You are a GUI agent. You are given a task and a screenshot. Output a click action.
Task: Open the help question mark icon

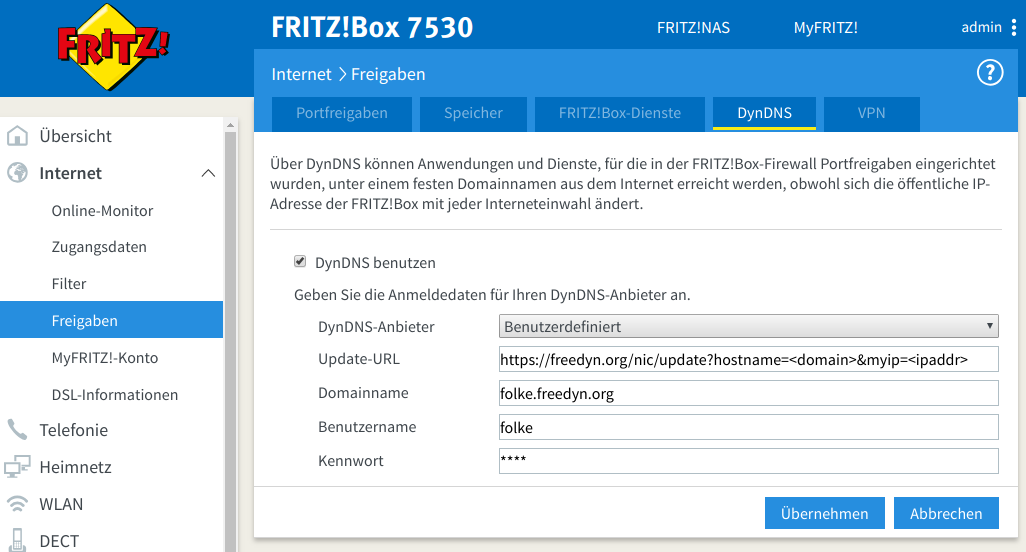(988, 72)
